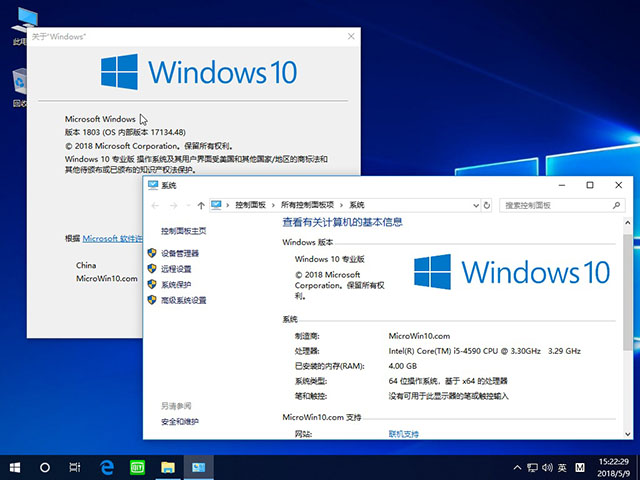
Task: Open the network status tray icon
Action: [x=532, y=467]
